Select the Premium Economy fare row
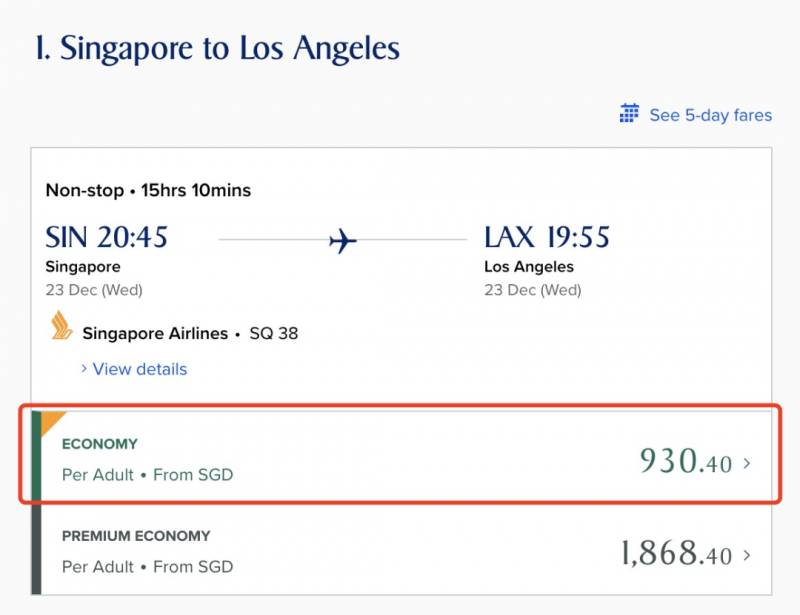Image resolution: width=800 pixels, height=615 pixels. 400,551
